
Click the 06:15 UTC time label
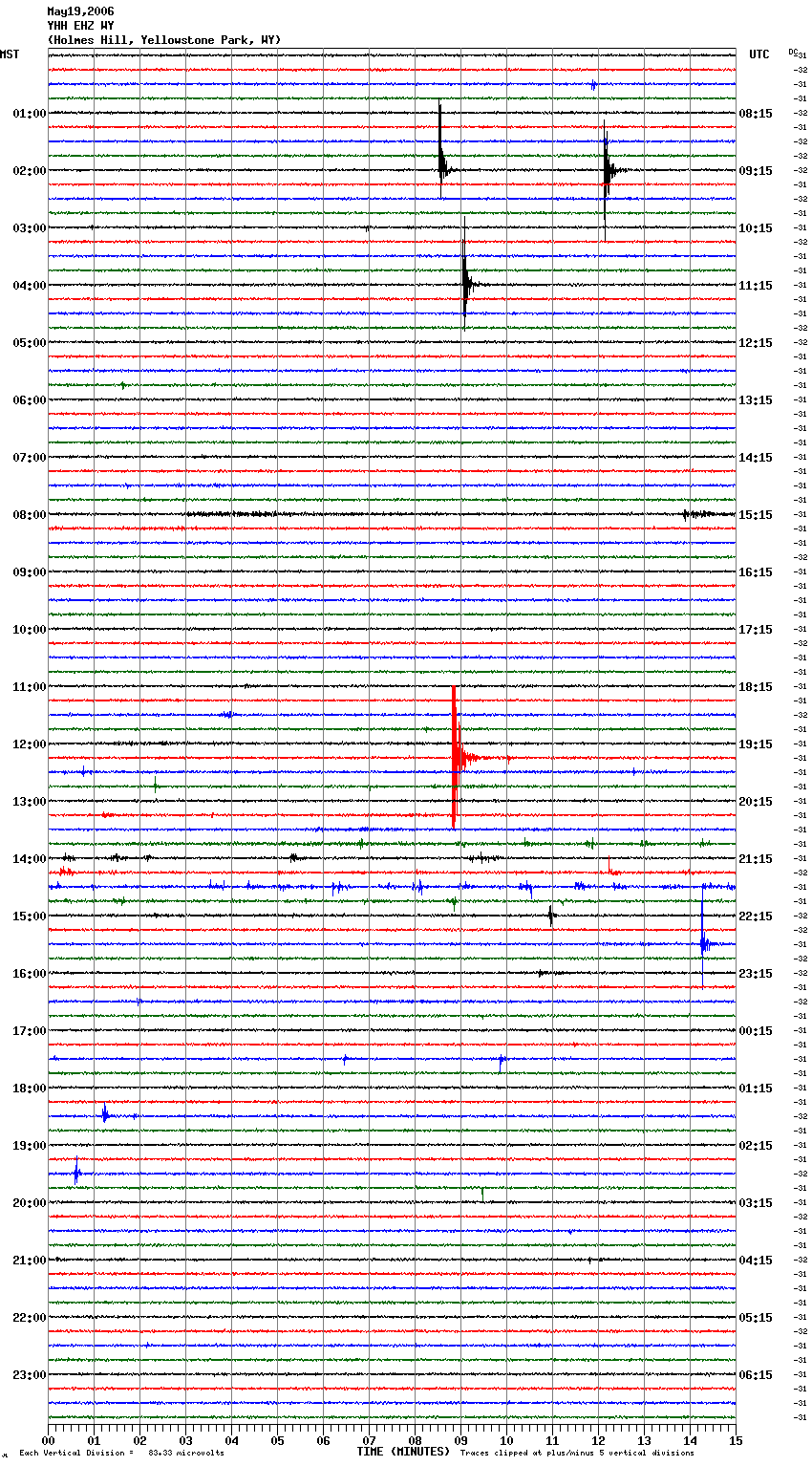[756, 1375]
